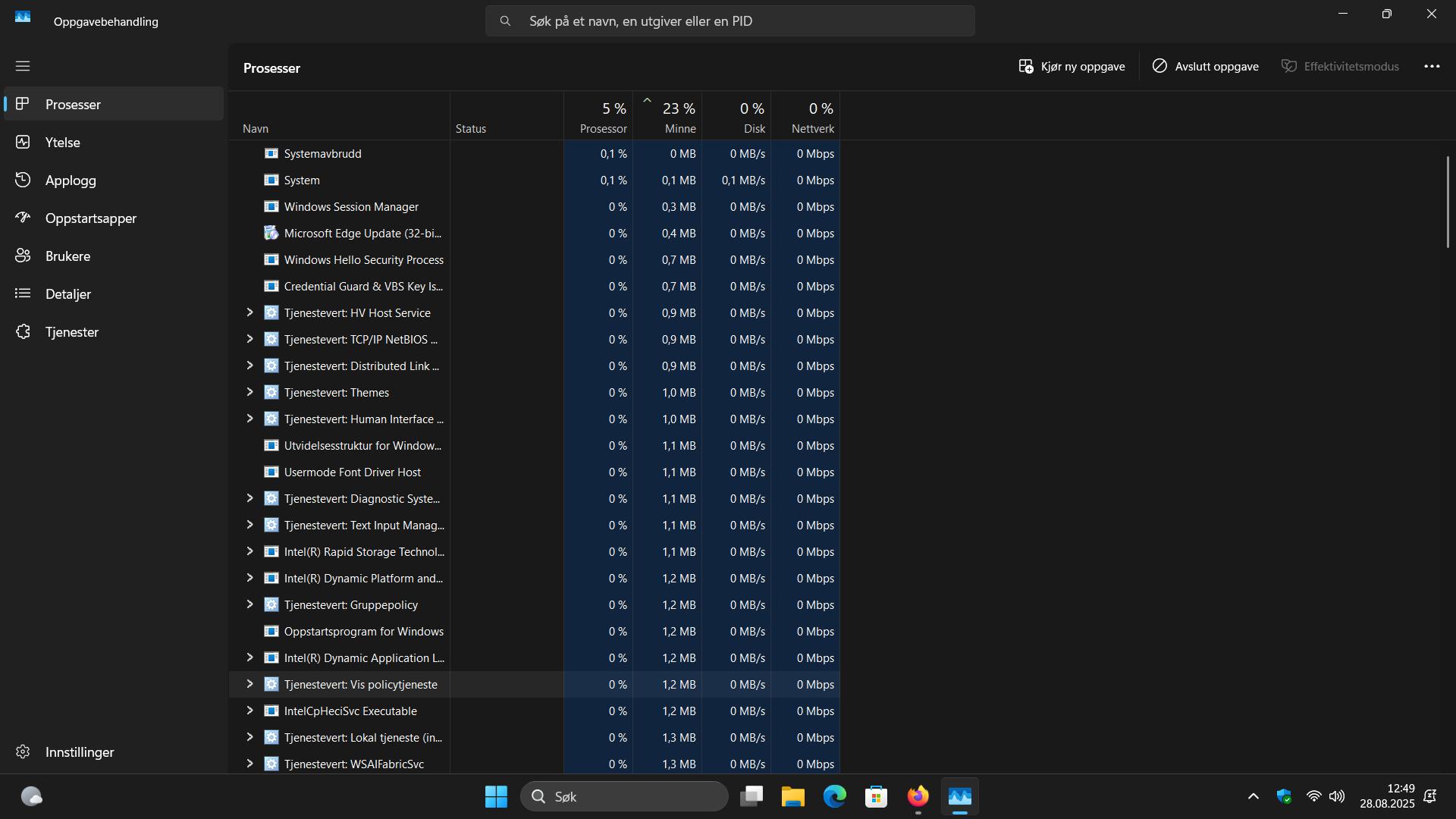Open Windows Security tray icon
Image resolution: width=1456 pixels, height=819 pixels.
[x=1284, y=796]
